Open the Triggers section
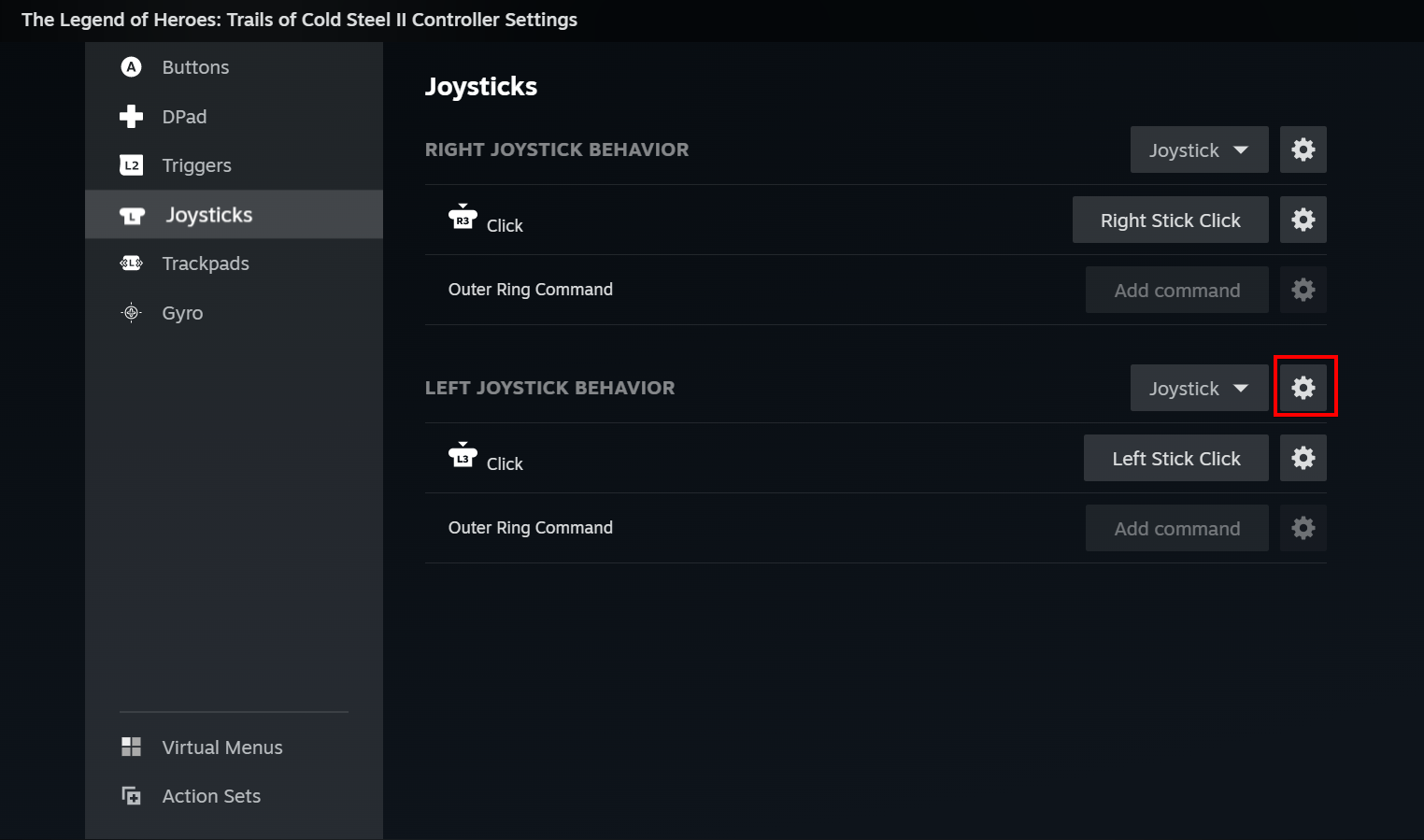The image size is (1424, 840). click(x=234, y=165)
